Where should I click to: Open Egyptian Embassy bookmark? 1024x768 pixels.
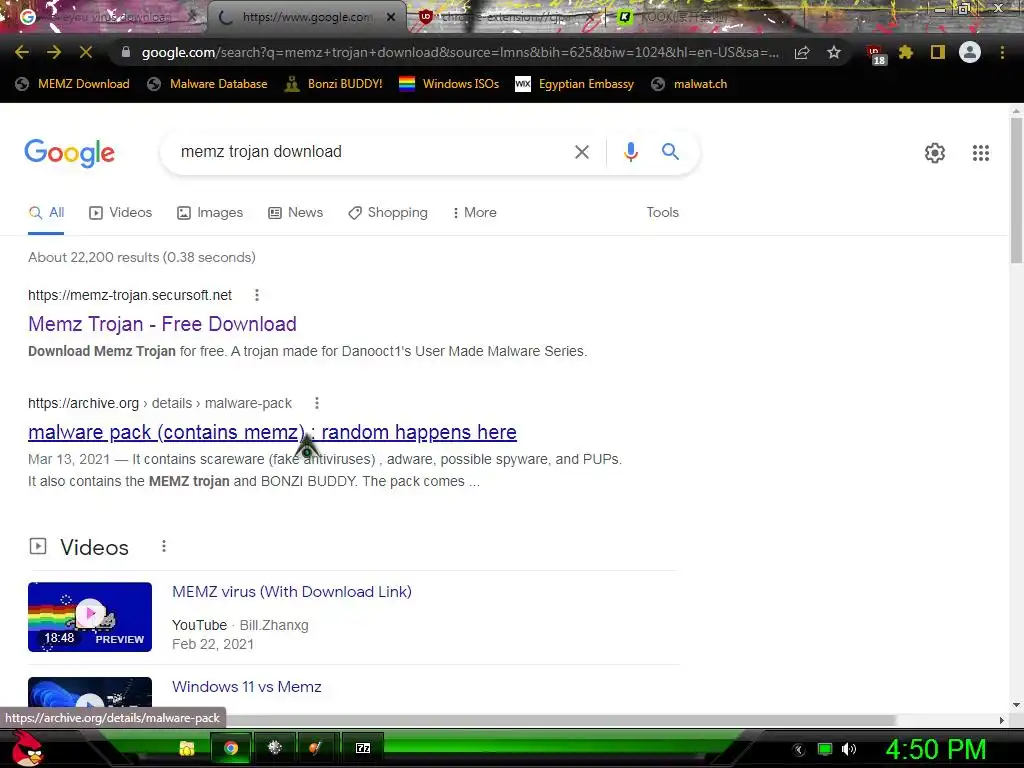pos(574,84)
